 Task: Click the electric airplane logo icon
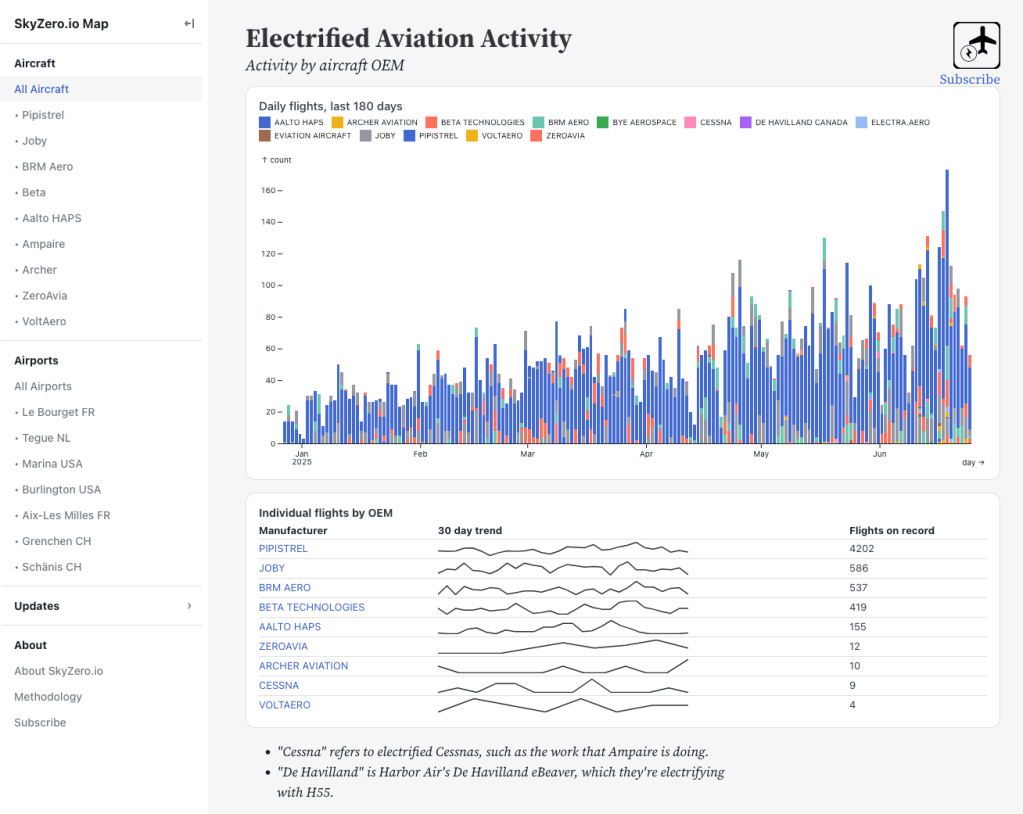pos(976,45)
